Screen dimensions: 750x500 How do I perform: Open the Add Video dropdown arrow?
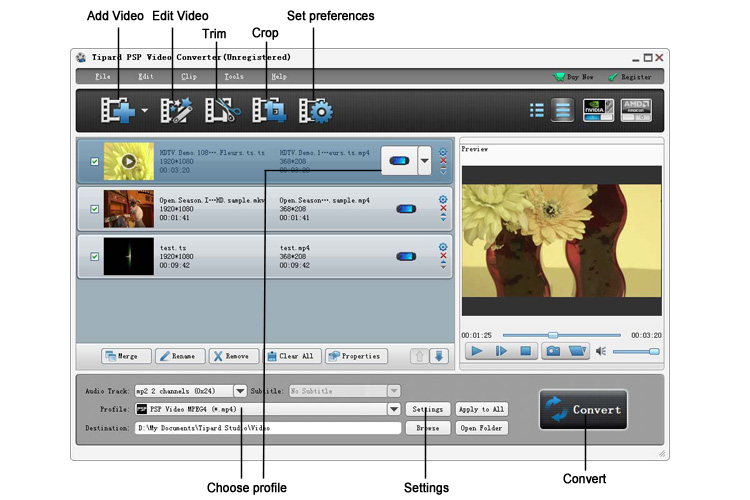pyautogui.click(x=144, y=111)
